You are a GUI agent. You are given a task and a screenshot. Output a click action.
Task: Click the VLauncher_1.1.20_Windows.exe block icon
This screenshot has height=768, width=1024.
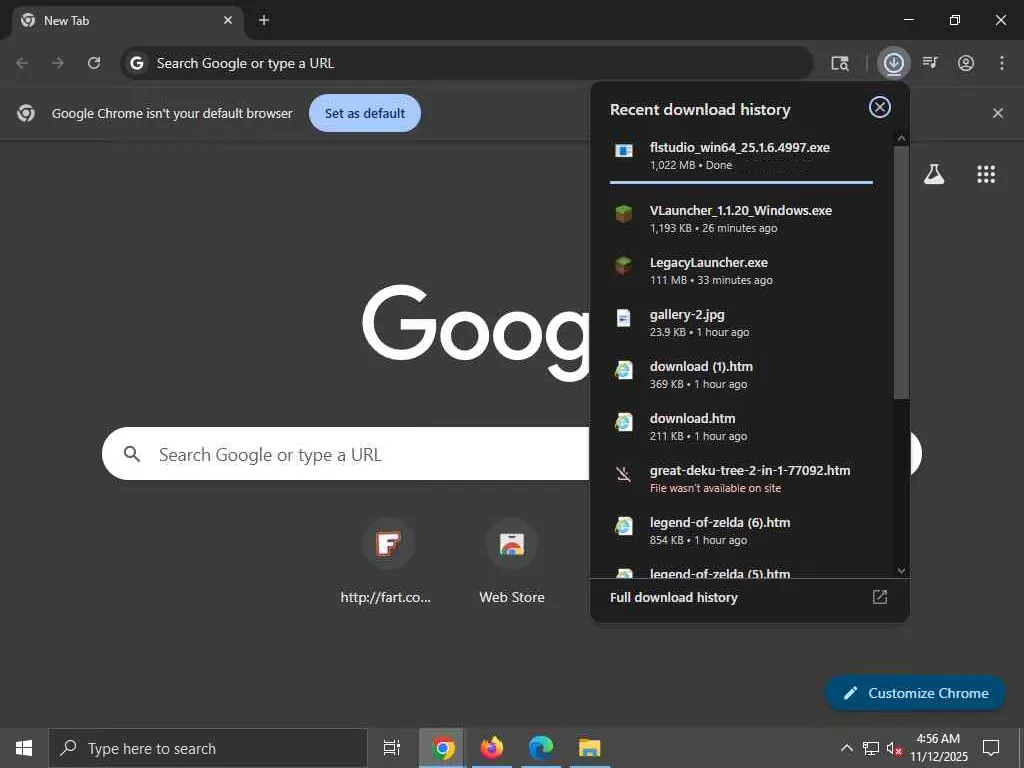click(x=624, y=214)
